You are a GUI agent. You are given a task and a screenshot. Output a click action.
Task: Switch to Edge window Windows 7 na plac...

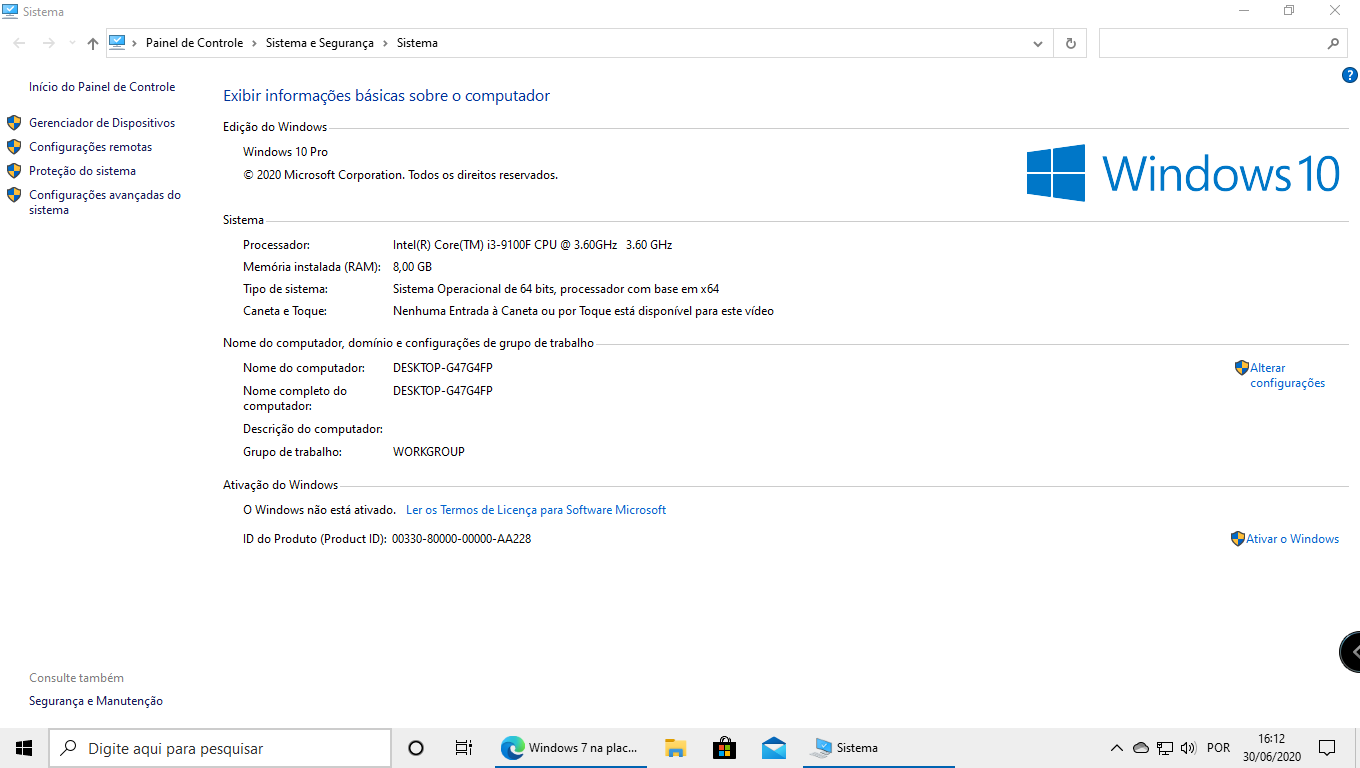pyautogui.click(x=571, y=748)
